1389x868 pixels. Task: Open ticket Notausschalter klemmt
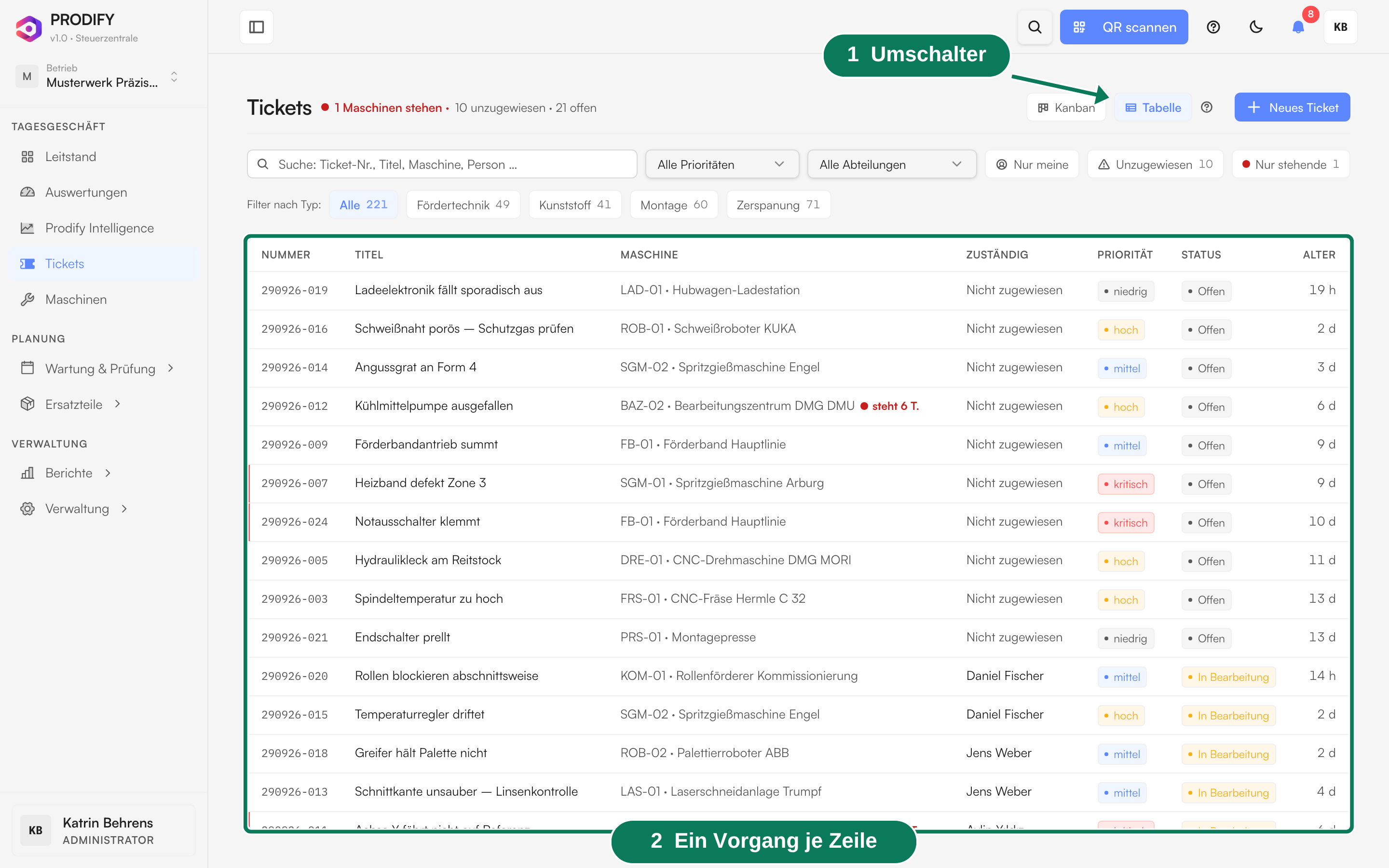point(798,522)
